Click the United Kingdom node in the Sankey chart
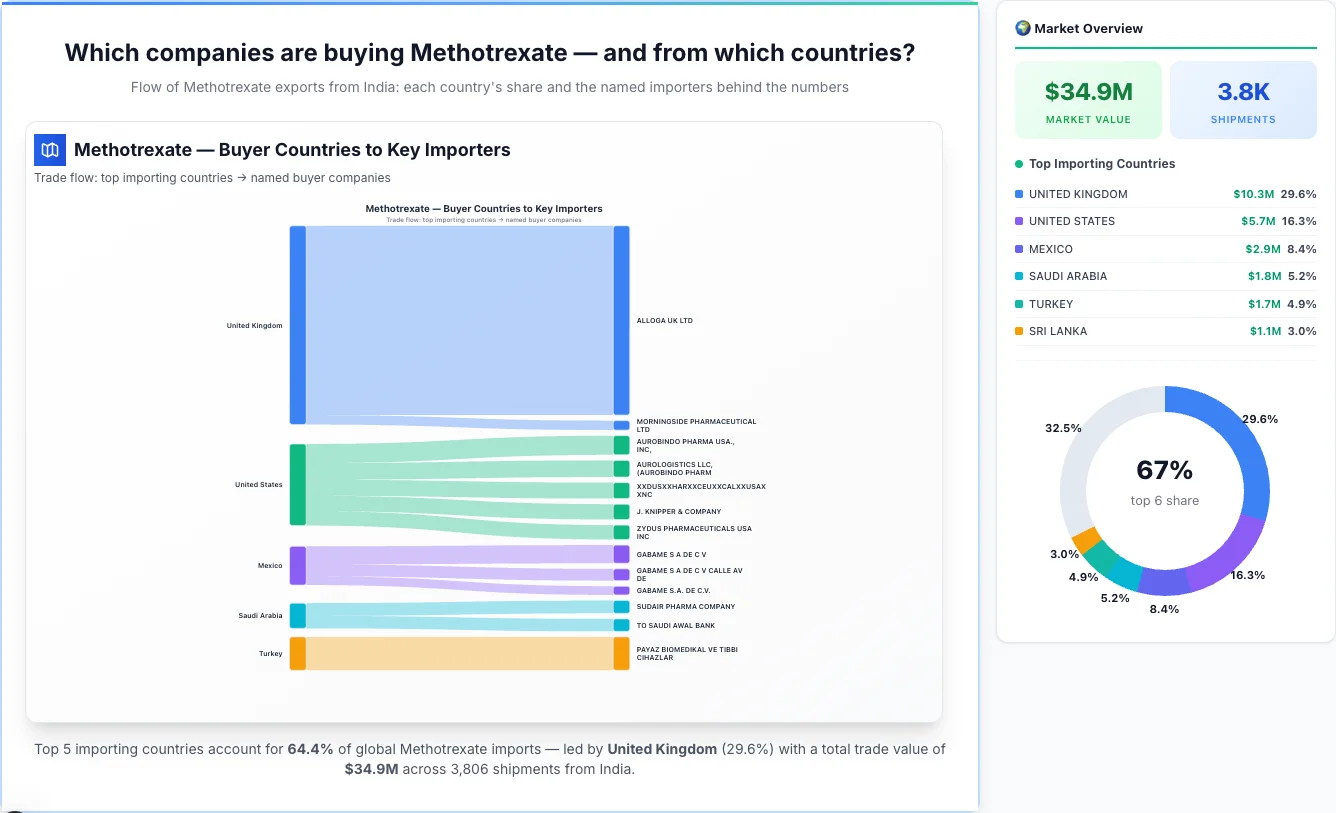This screenshot has height=813, width=1336. click(296, 325)
